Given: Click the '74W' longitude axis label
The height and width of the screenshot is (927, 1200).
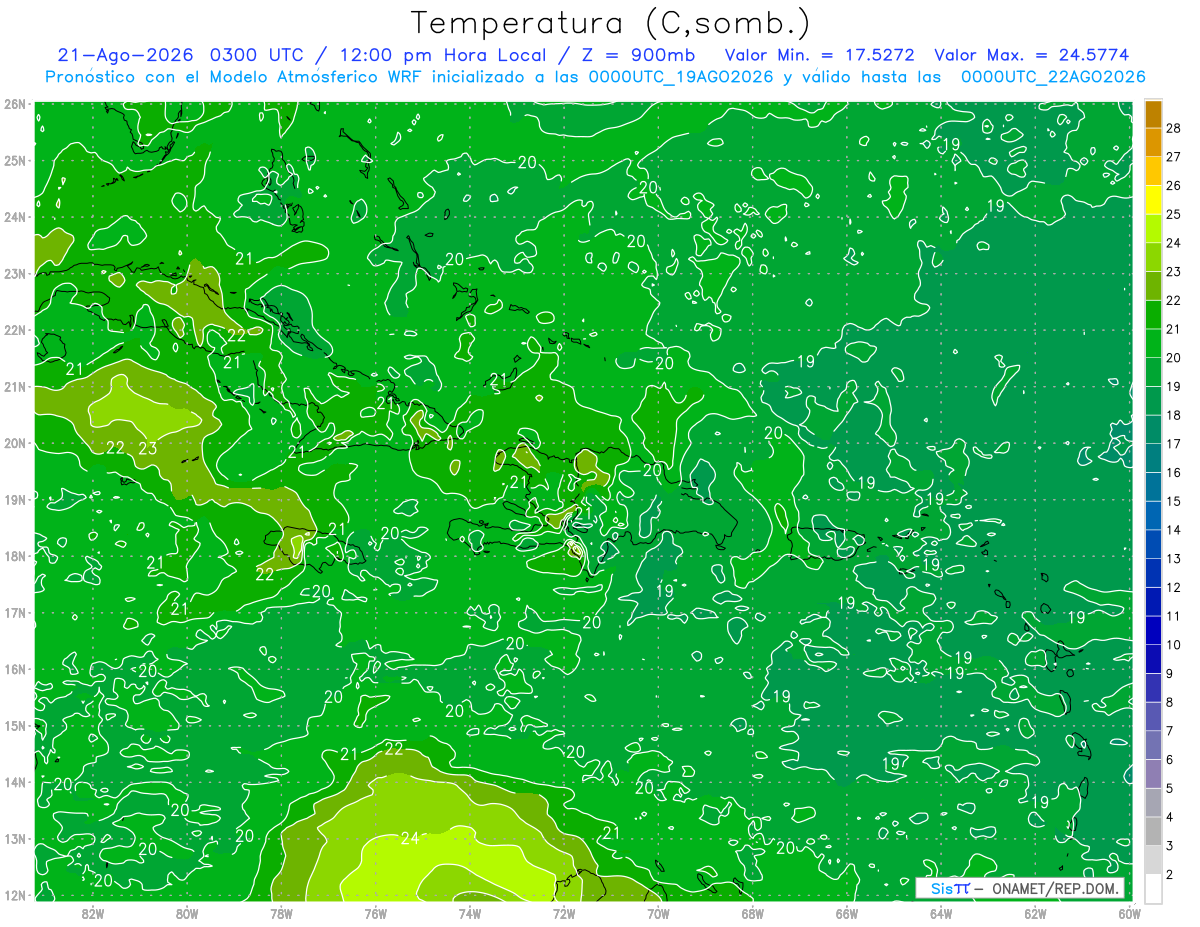Looking at the screenshot, I should pos(469,913).
